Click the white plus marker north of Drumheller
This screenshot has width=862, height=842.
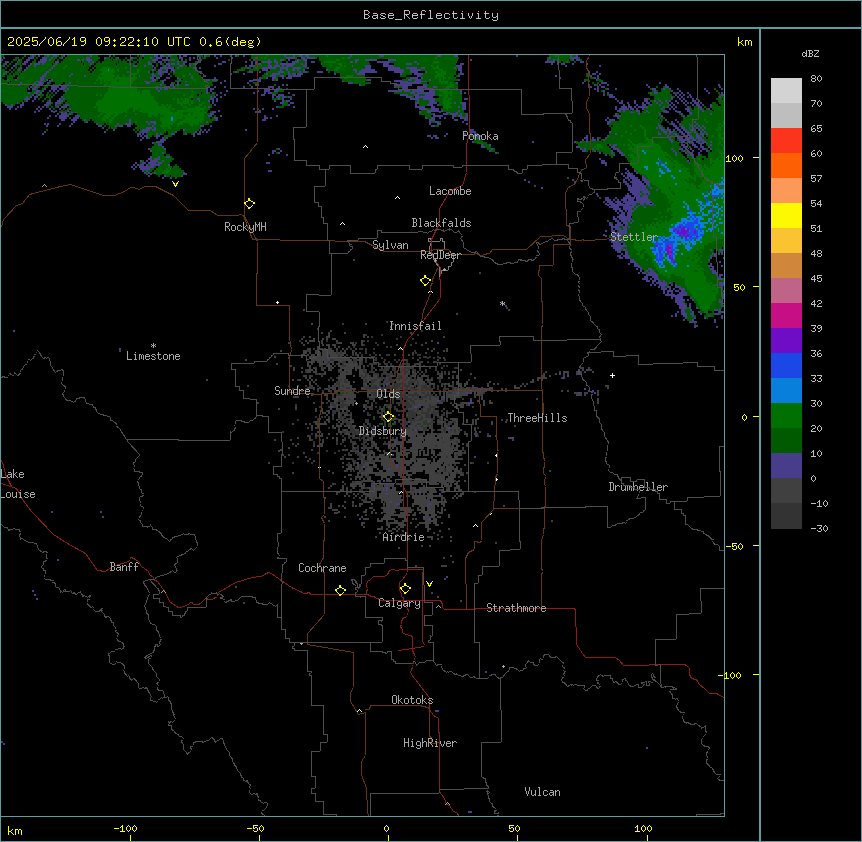[612, 375]
